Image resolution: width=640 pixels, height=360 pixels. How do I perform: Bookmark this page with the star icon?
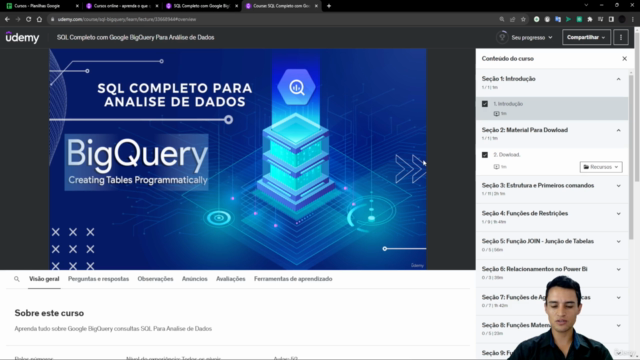(523, 19)
